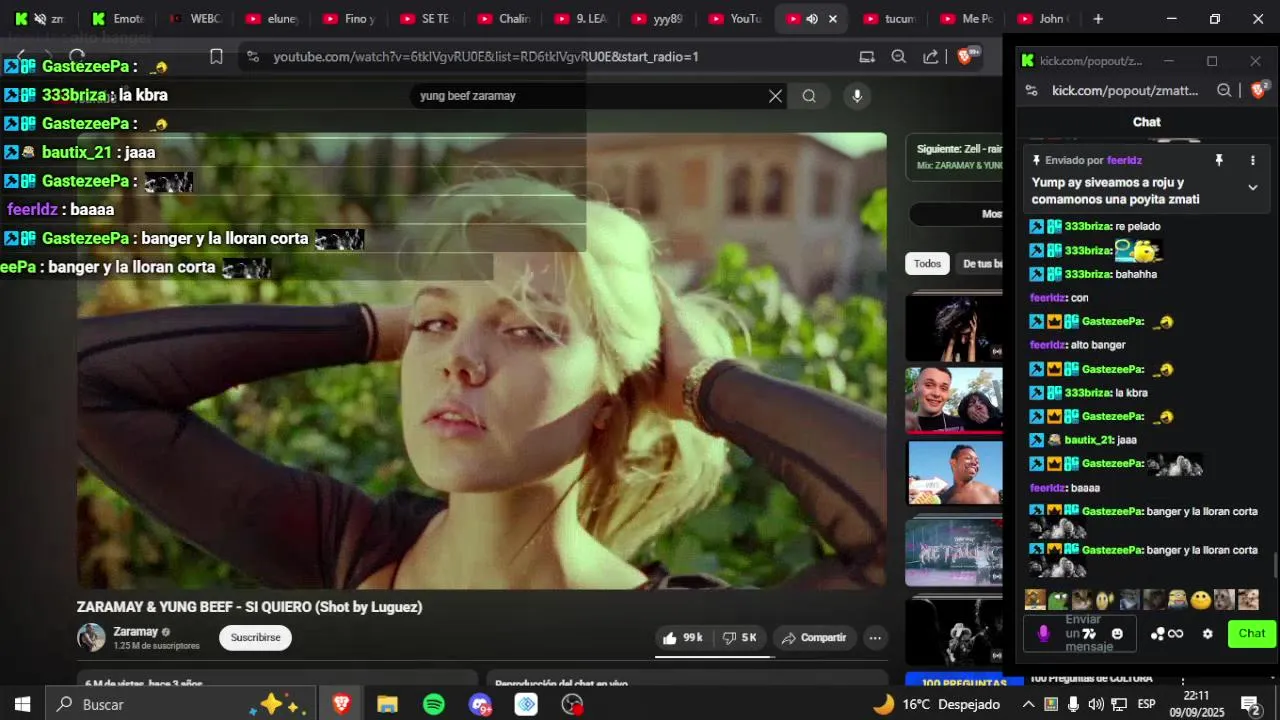This screenshot has height=720, width=1280.
Task: Open Zaramay channel avatar
Action: 91,638
